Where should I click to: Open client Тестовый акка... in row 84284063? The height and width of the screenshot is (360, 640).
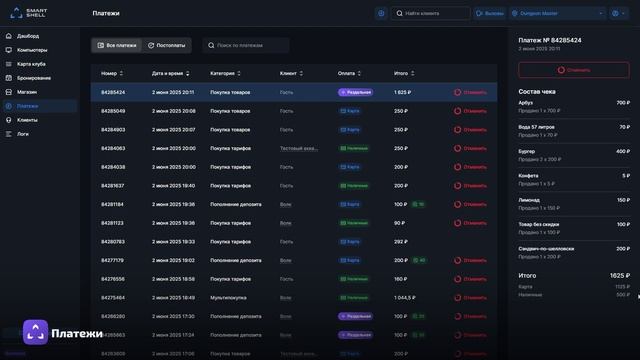pos(299,148)
